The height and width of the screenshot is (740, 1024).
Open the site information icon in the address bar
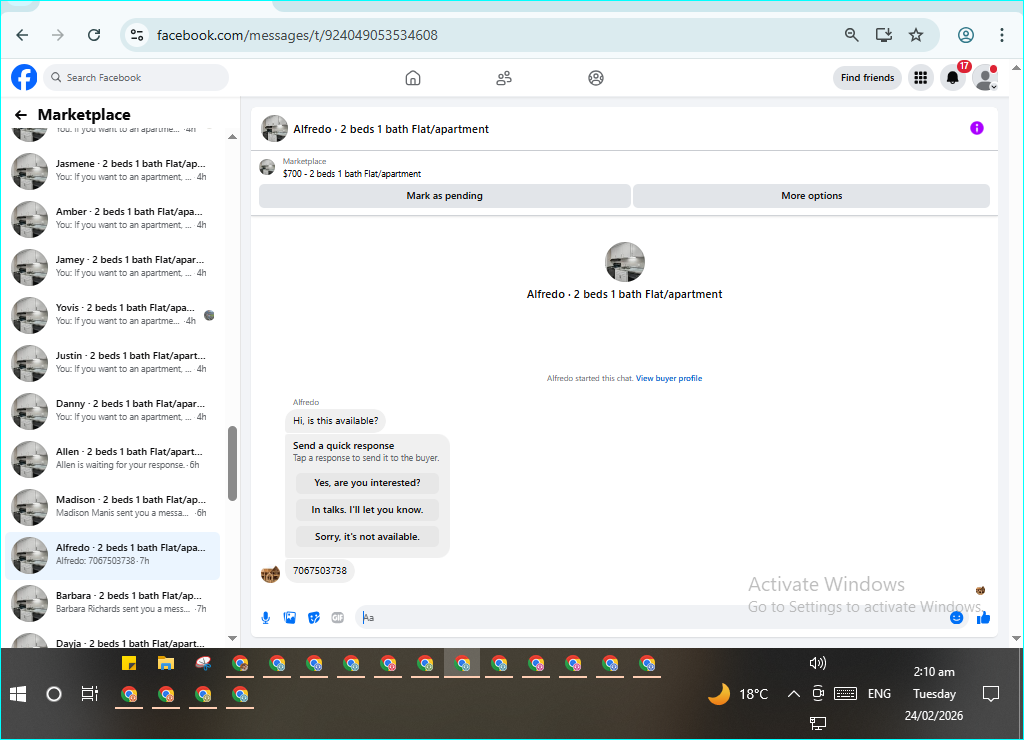[137, 35]
